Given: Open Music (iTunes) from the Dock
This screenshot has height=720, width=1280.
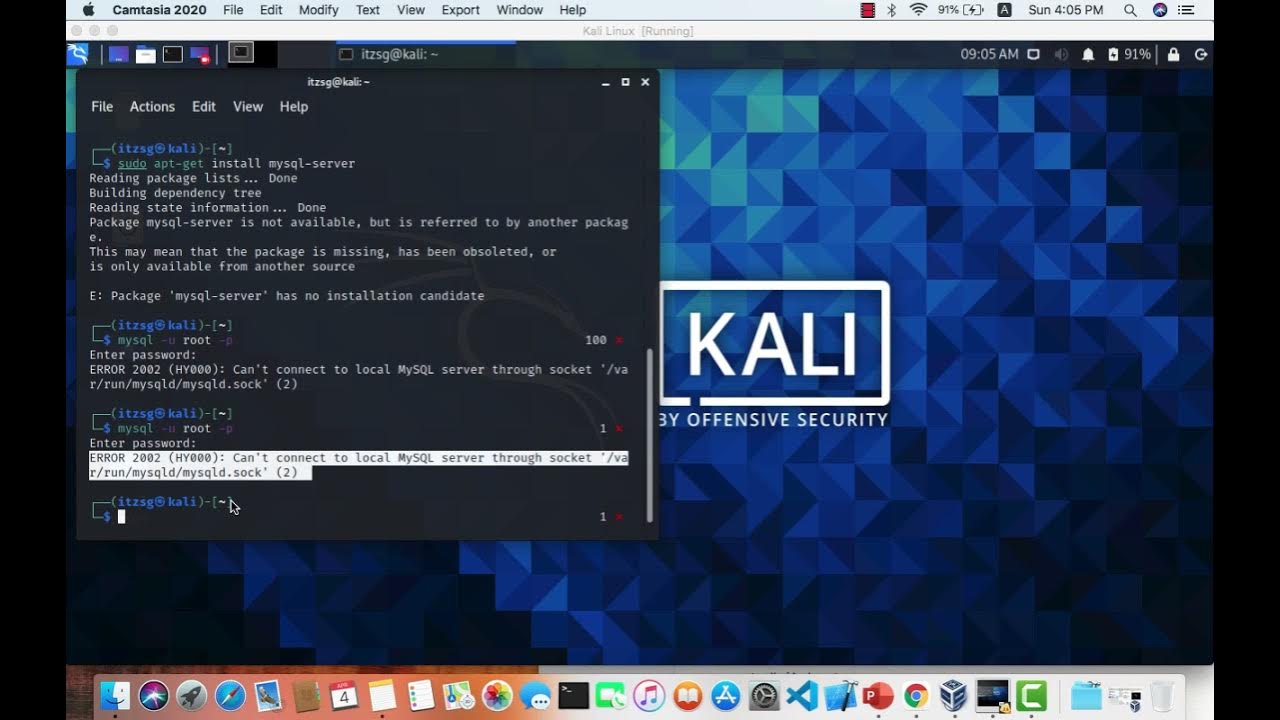Looking at the screenshot, I should click(649, 695).
